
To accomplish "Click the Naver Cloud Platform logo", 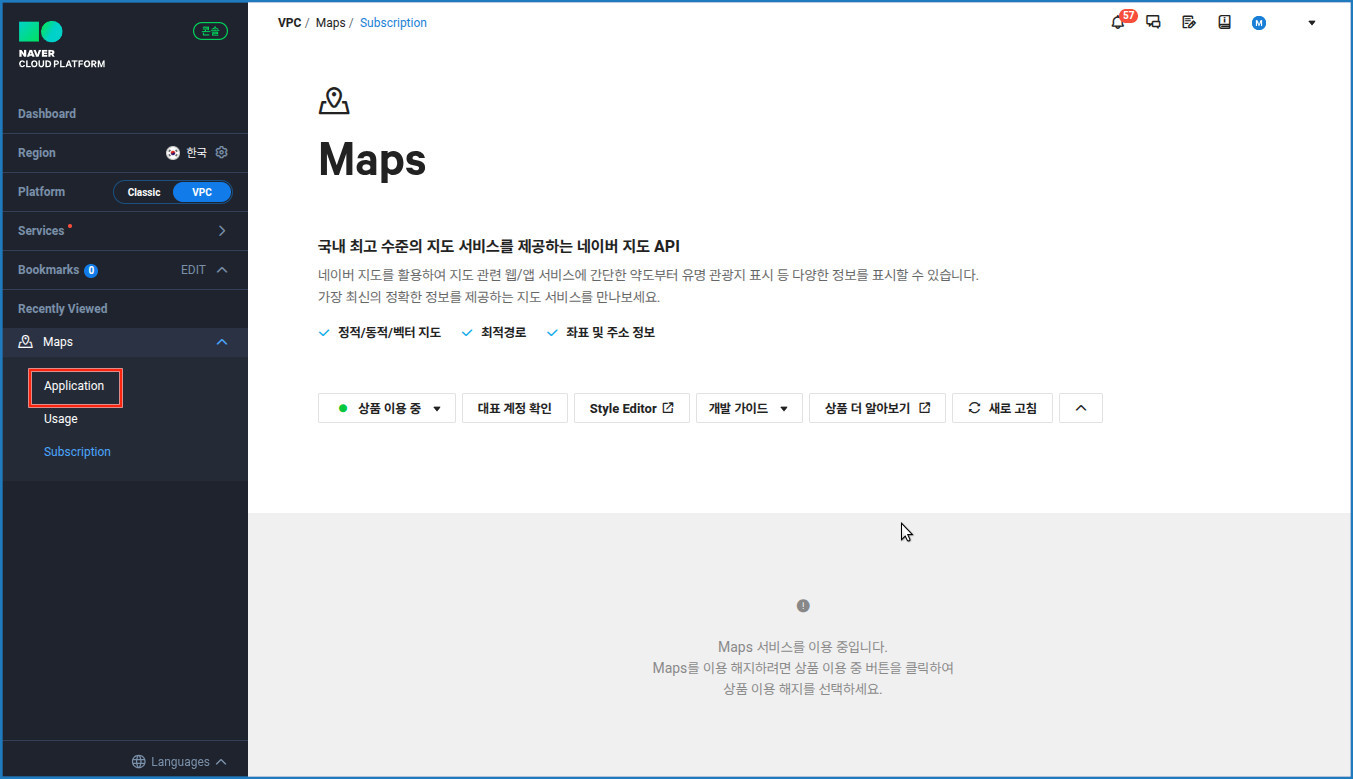I will (61, 45).
